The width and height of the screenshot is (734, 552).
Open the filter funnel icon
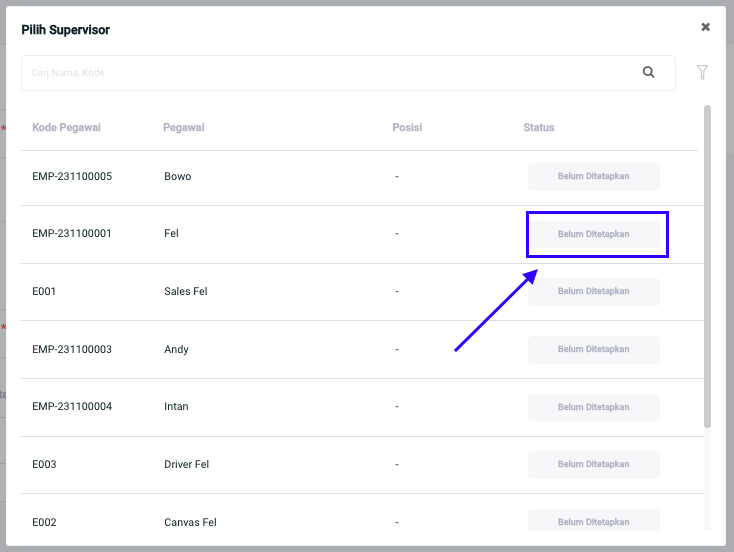click(702, 72)
